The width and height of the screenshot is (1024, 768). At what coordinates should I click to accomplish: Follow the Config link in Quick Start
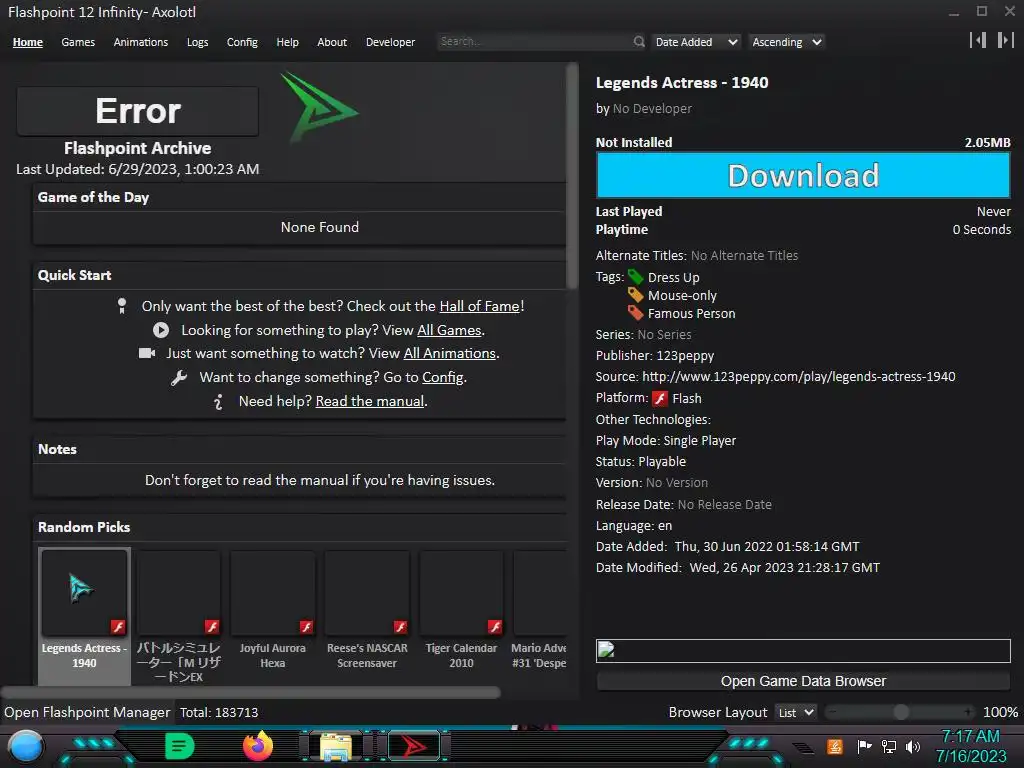point(443,377)
